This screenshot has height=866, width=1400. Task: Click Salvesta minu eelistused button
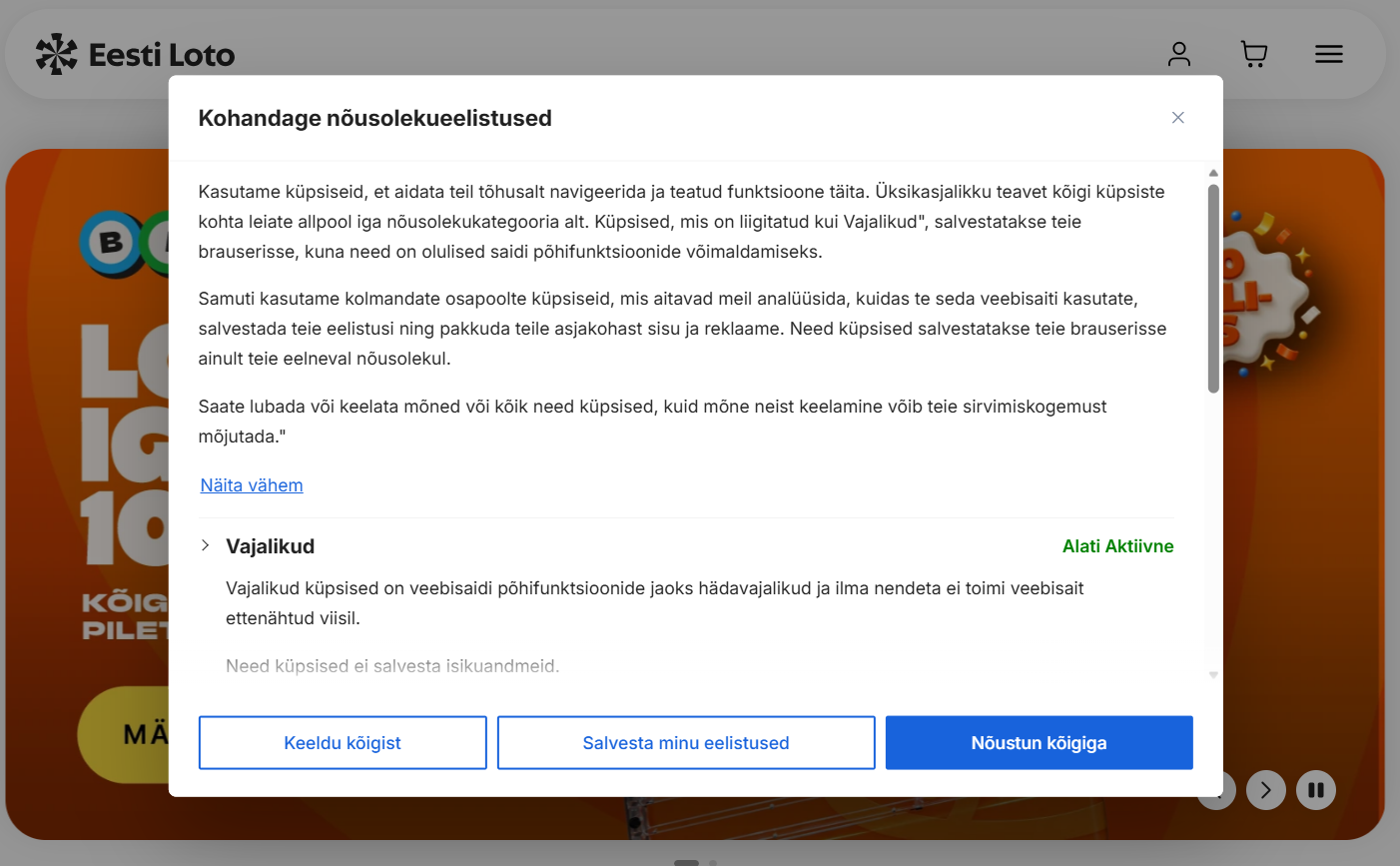[x=686, y=743]
